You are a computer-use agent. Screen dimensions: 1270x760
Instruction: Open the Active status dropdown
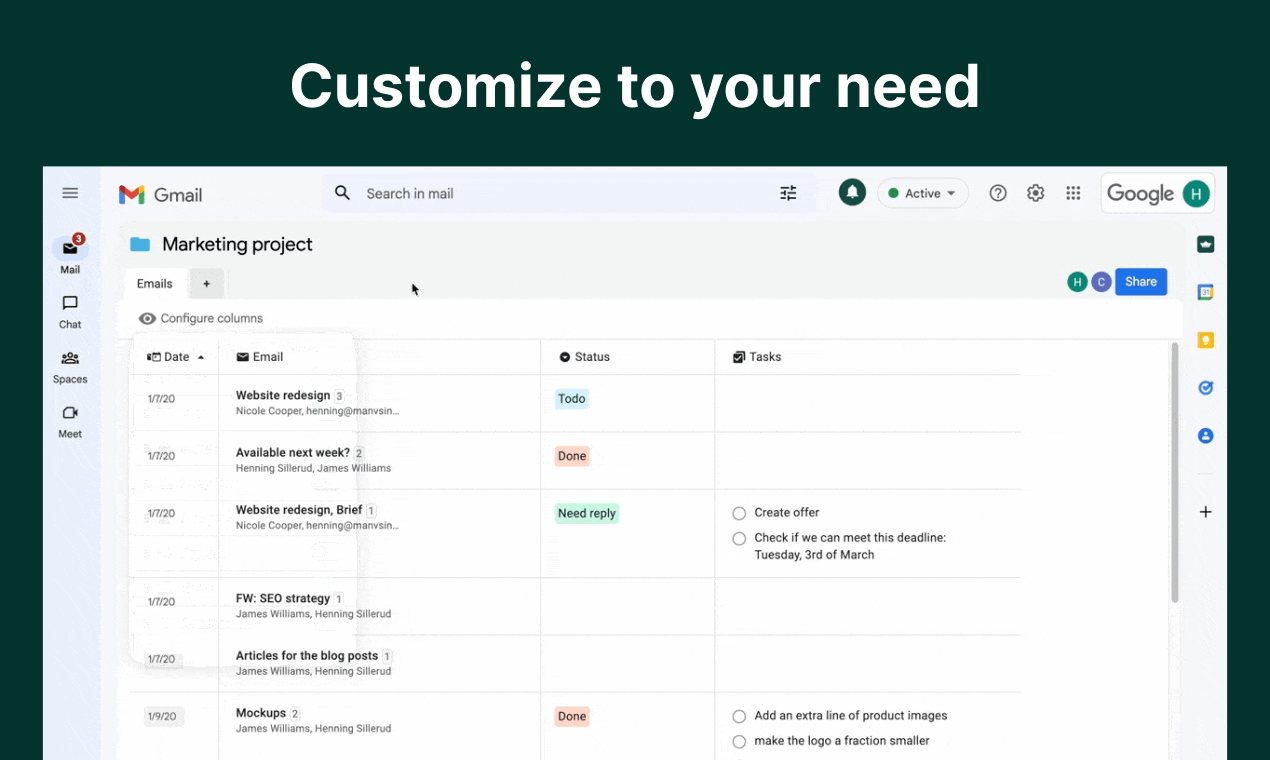(x=922, y=193)
